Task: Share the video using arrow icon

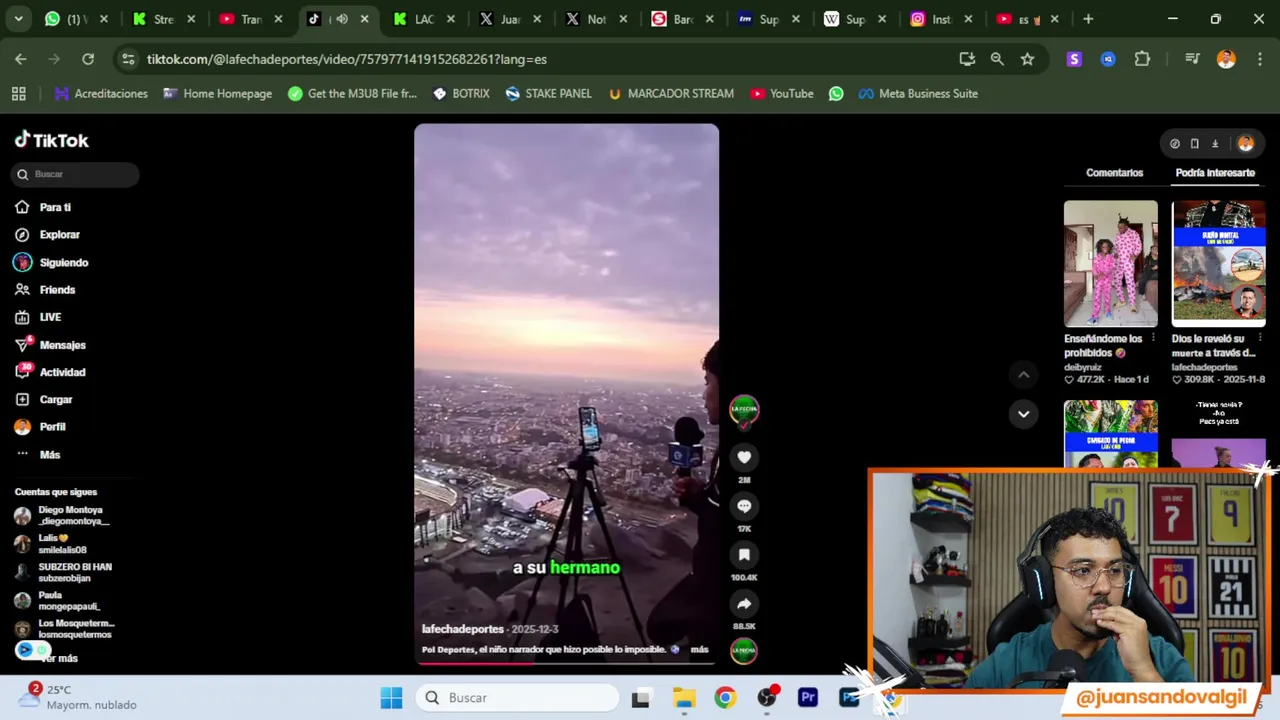Action: 744,604
